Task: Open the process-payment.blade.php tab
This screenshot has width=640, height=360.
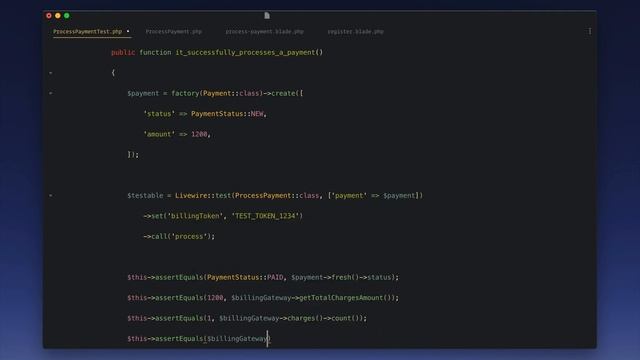Action: pos(264,31)
